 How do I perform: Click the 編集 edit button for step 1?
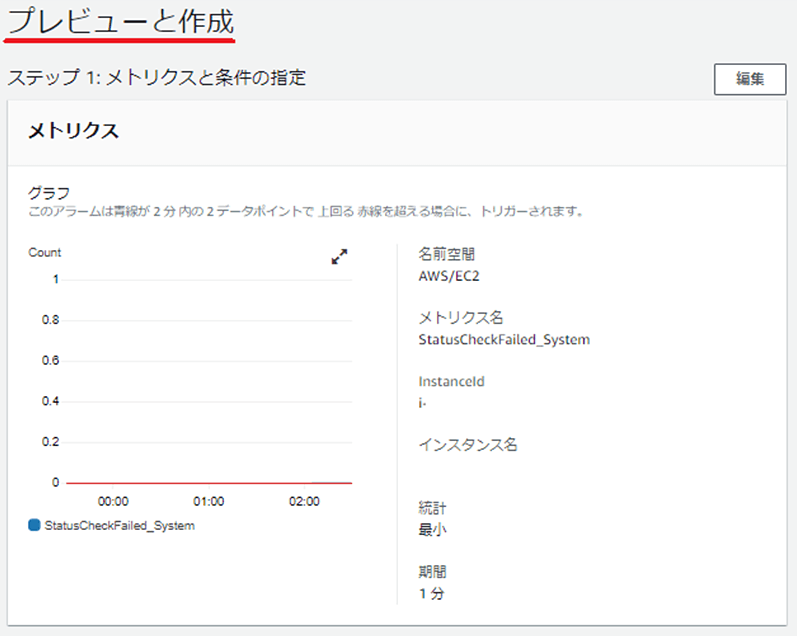pos(750,79)
